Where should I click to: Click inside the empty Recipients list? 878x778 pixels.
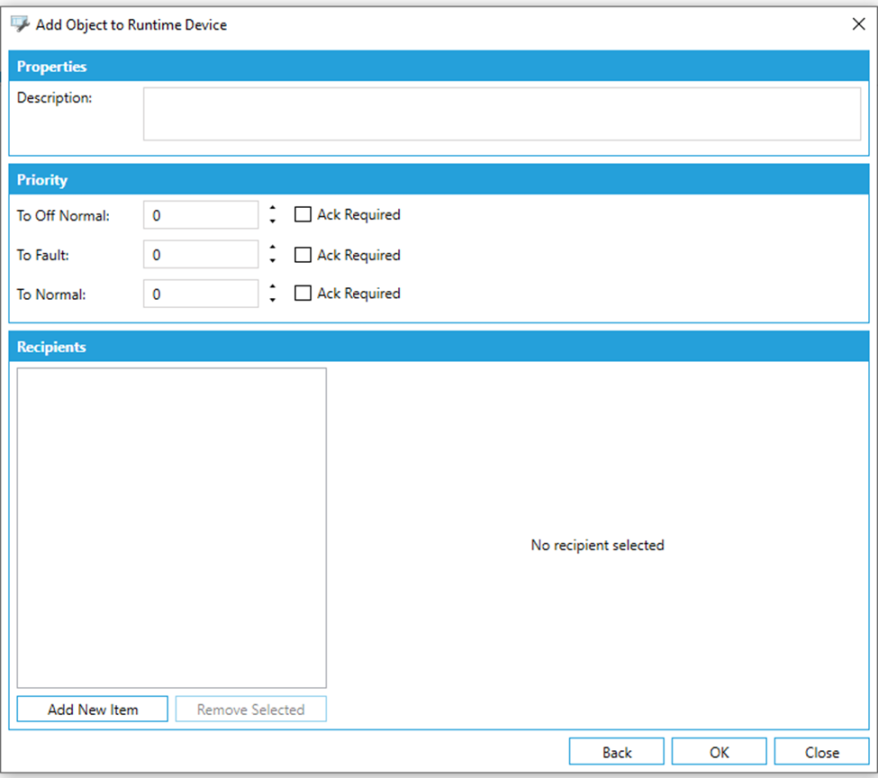(x=171, y=527)
